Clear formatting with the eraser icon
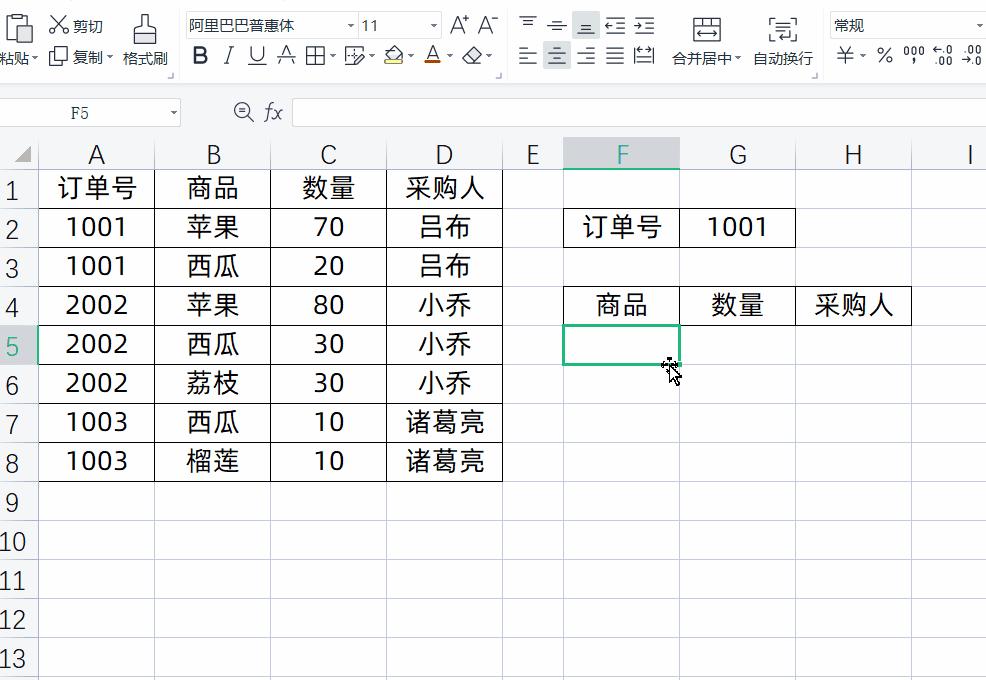 coord(470,57)
